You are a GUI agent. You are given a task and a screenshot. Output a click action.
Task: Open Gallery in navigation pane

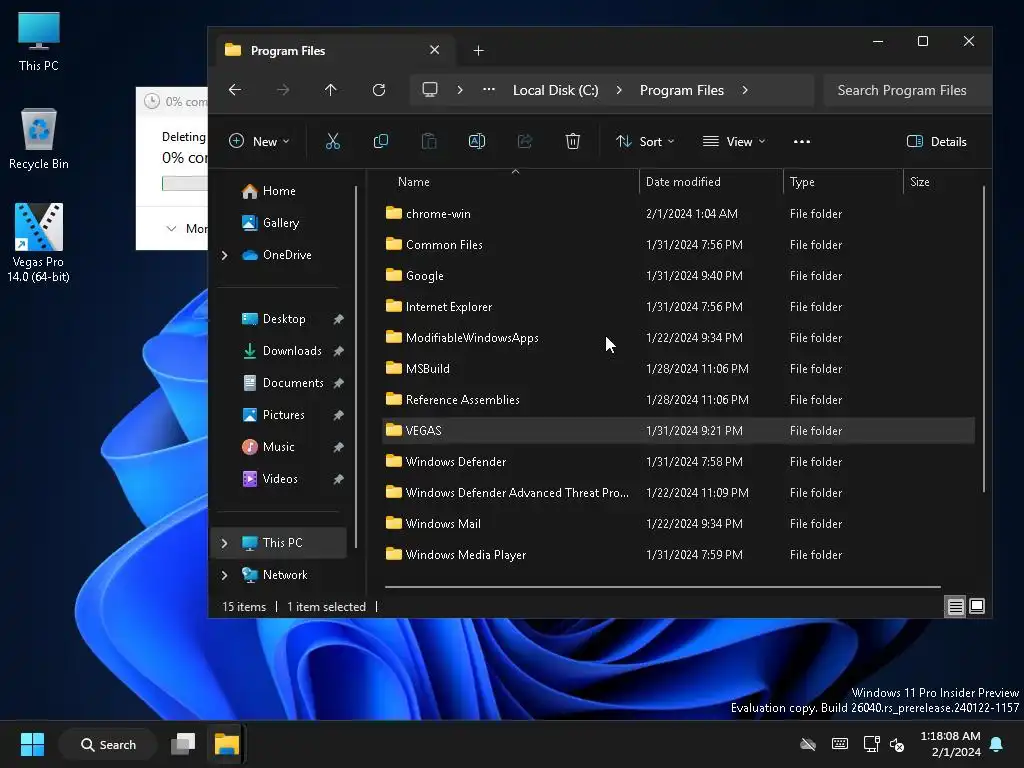point(281,223)
